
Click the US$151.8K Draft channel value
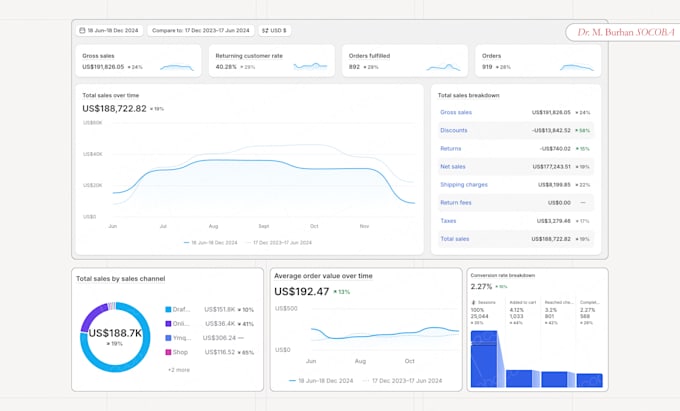click(x=219, y=310)
